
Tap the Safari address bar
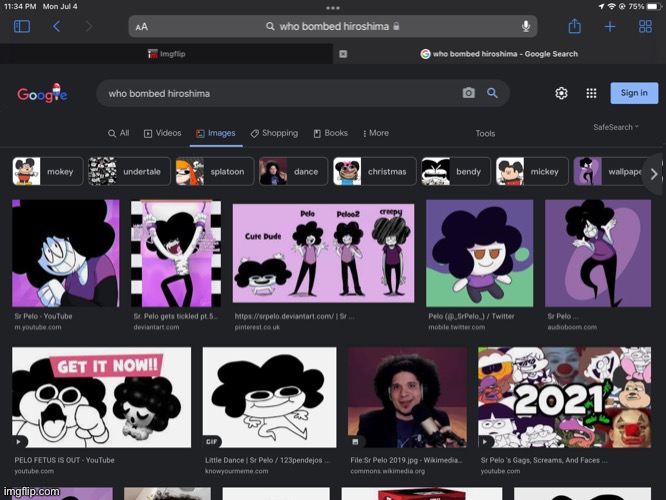pos(333,26)
